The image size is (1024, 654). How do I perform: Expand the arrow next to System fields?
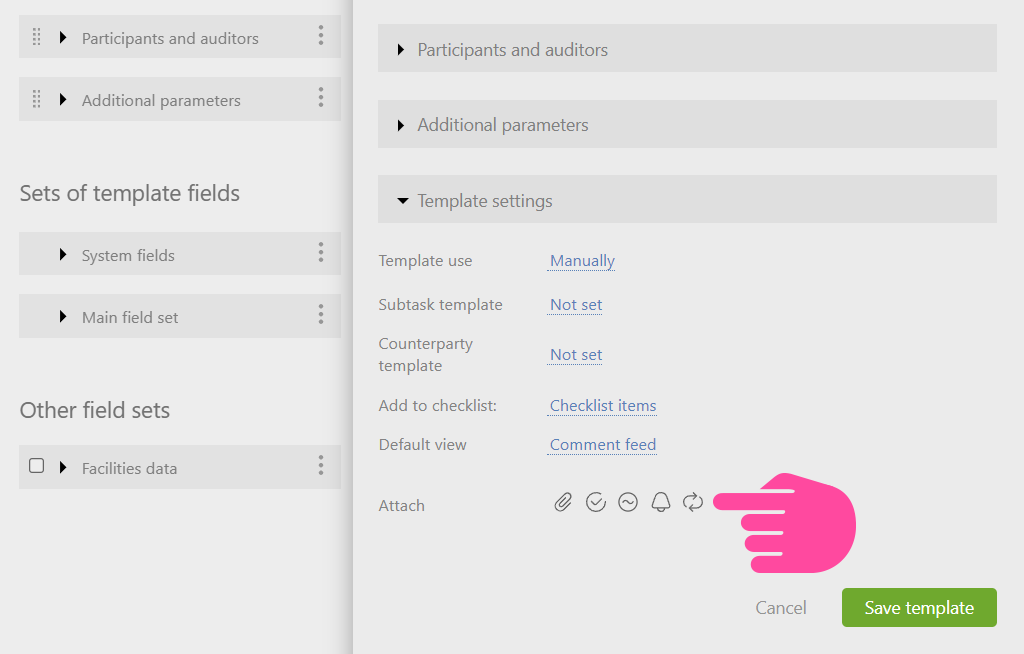coord(63,254)
